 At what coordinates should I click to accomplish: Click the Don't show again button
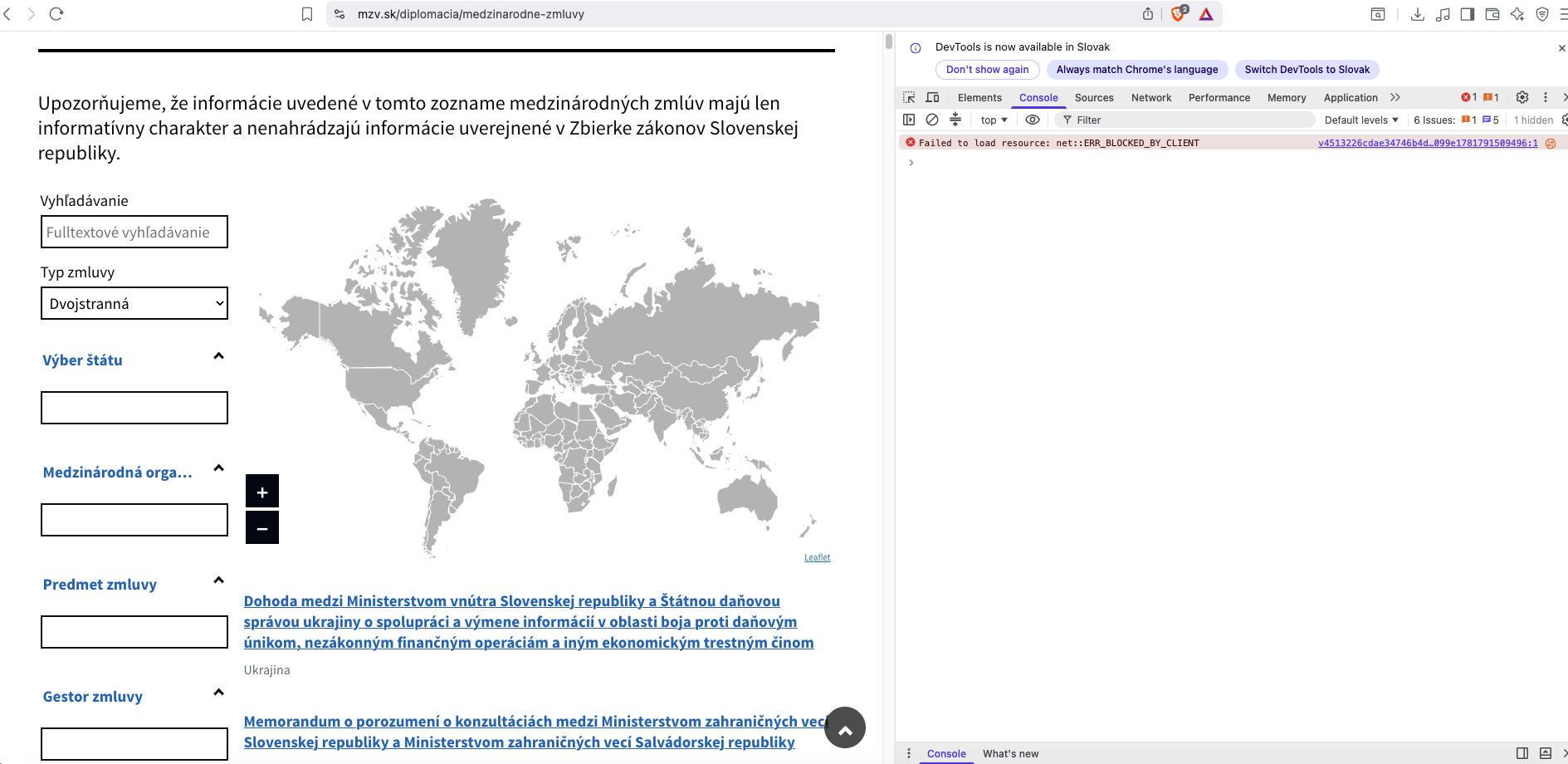(988, 70)
